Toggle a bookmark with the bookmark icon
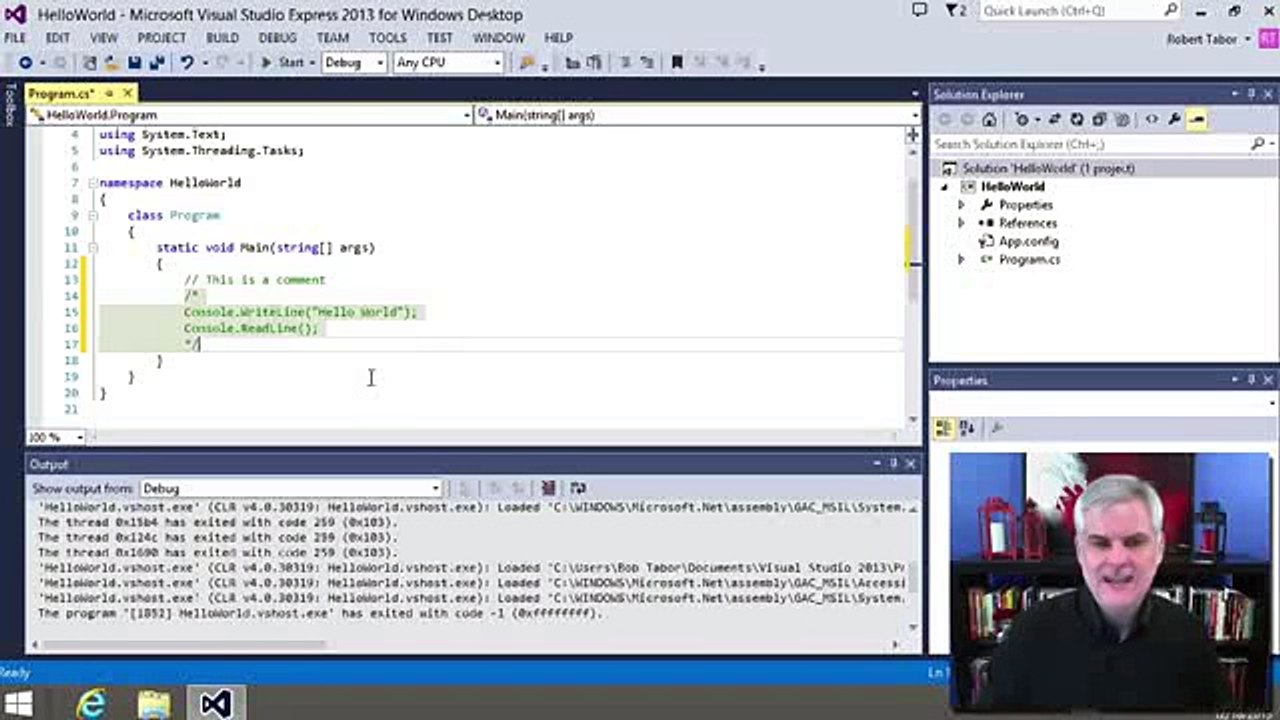 [677, 63]
